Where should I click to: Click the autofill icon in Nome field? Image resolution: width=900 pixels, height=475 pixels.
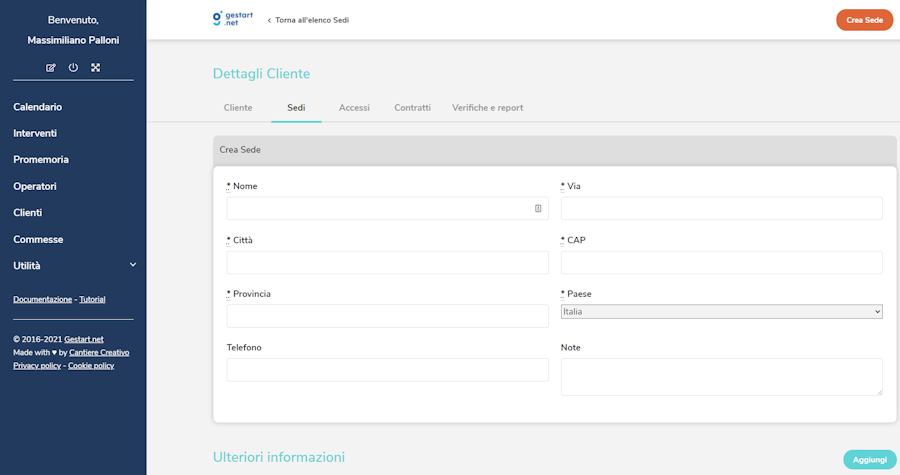point(538,208)
